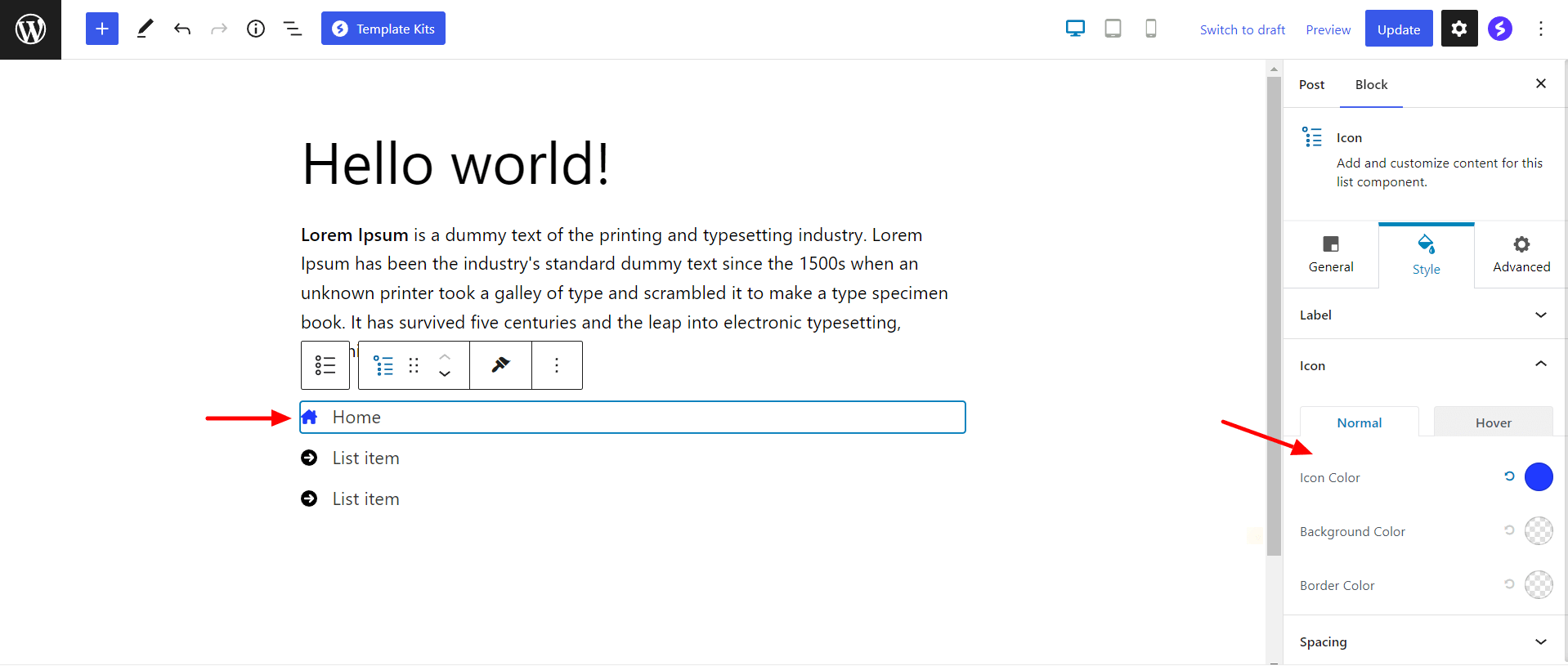Screen dimensions: 1568x666
Task: Select the Normal state toggle
Action: pos(1359,422)
